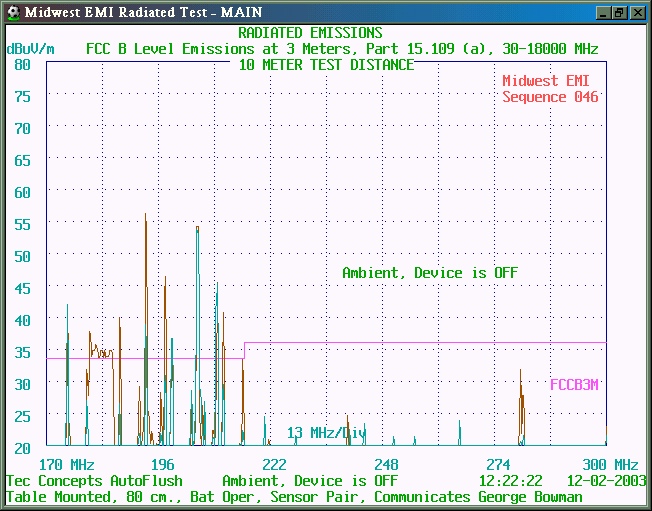
Task: Select the Sequence 046 text
Action: pyautogui.click(x=550, y=97)
